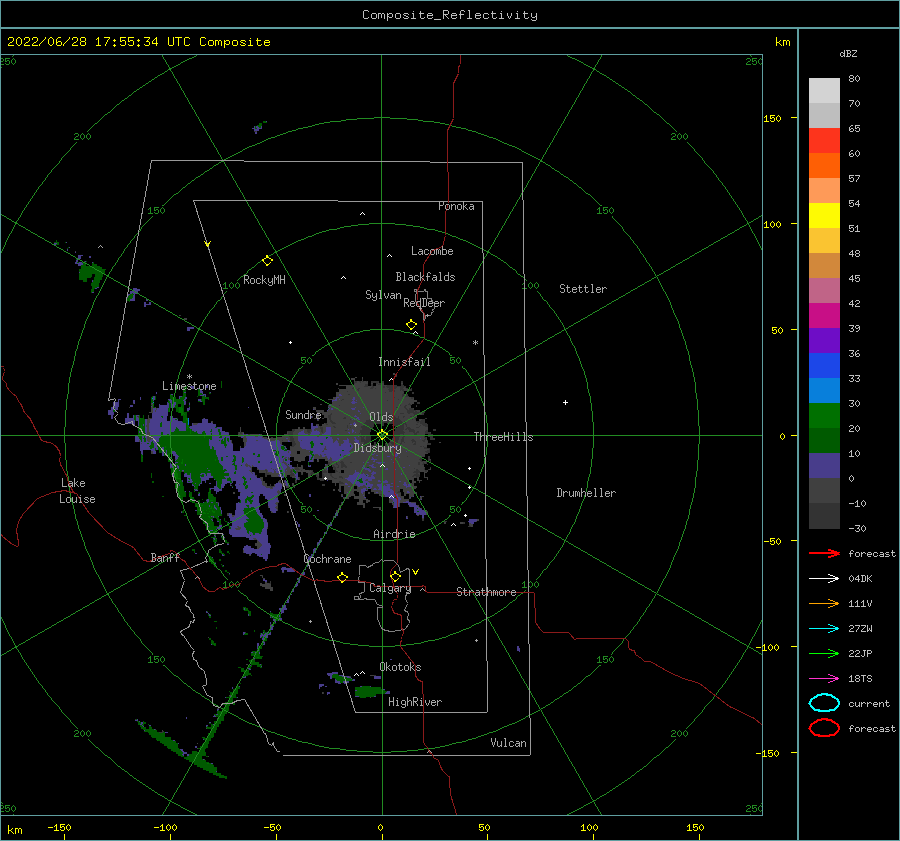This screenshot has height=841, width=900.
Task: Click the Calgary city label
Action: click(390, 588)
